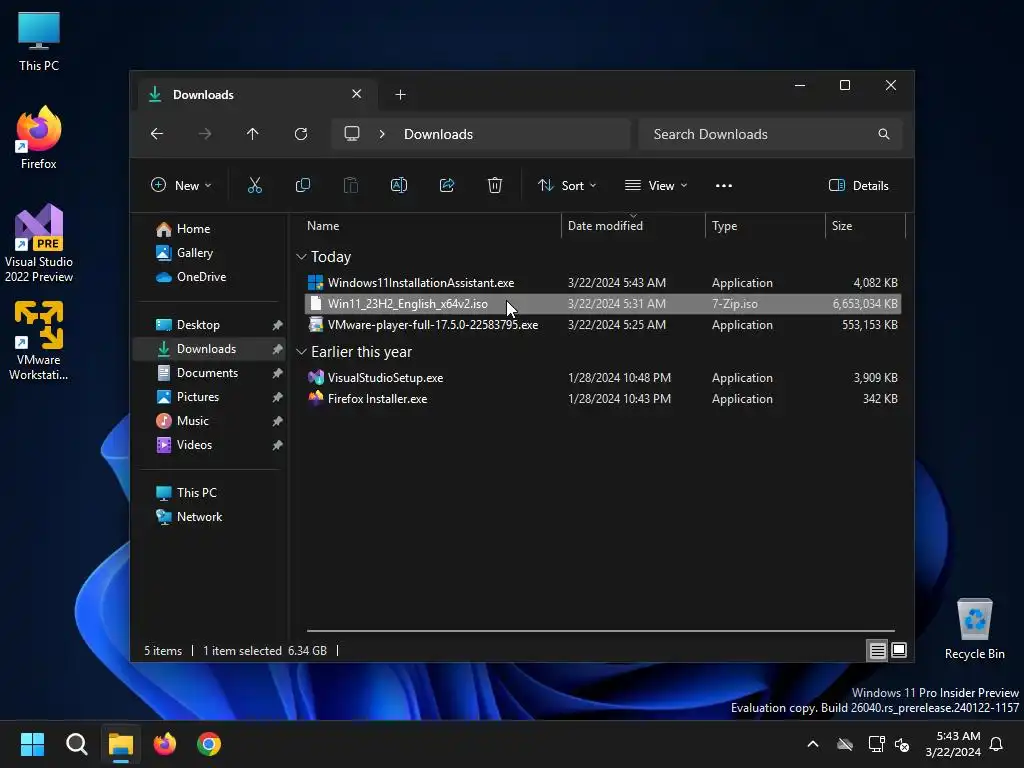The image size is (1024, 768).
Task: Refresh the Downloads folder view
Action: coord(301,134)
